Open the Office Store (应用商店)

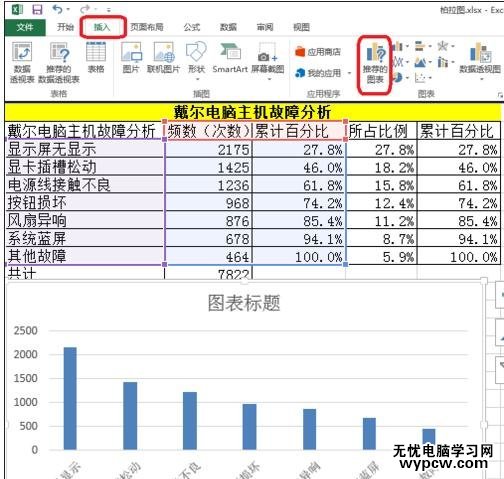click(318, 52)
